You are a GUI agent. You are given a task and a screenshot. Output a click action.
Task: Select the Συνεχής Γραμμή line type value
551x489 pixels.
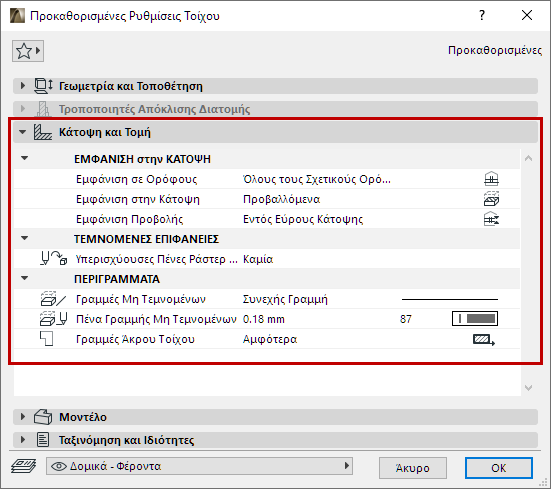point(285,299)
